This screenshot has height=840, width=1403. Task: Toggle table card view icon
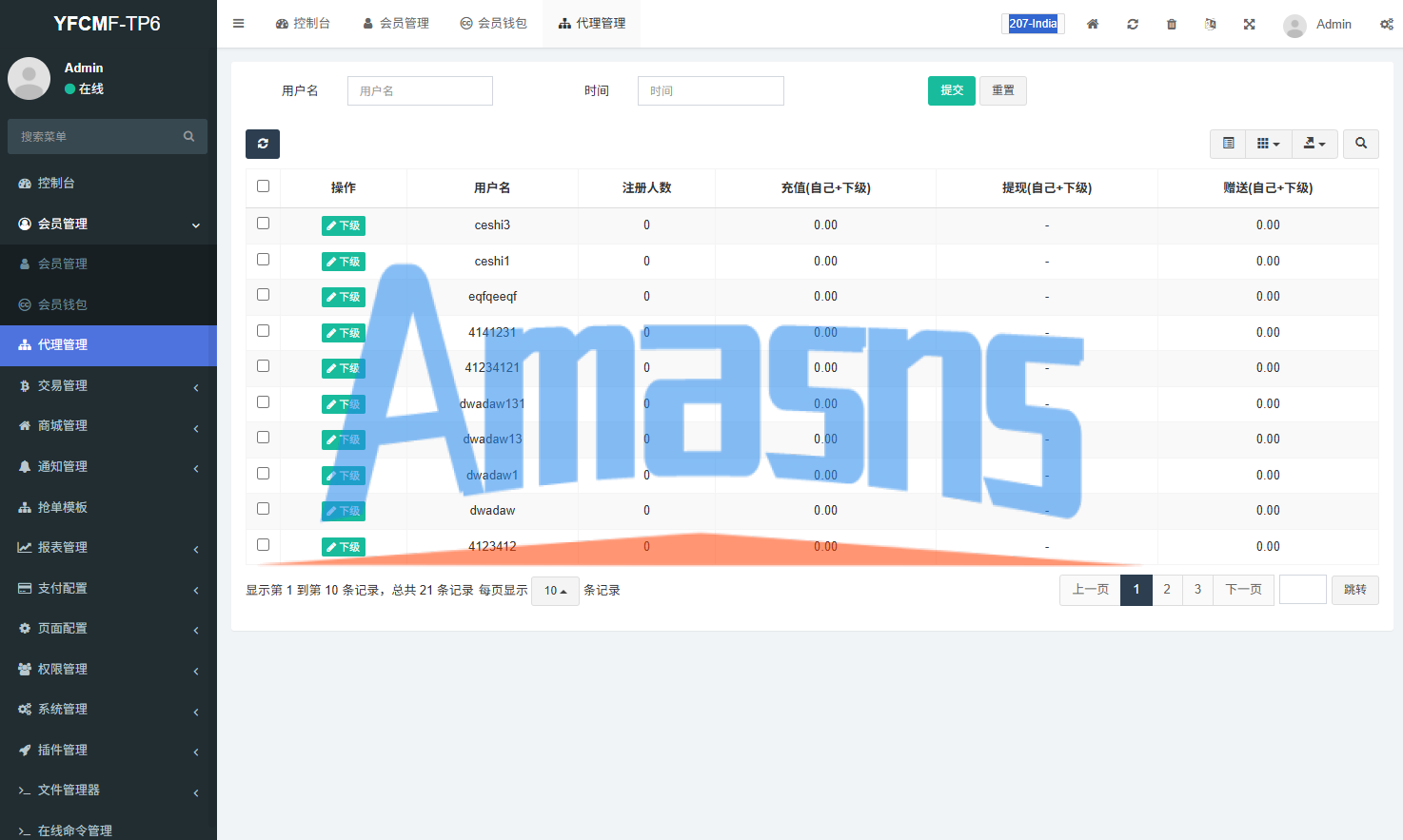coord(1229,144)
